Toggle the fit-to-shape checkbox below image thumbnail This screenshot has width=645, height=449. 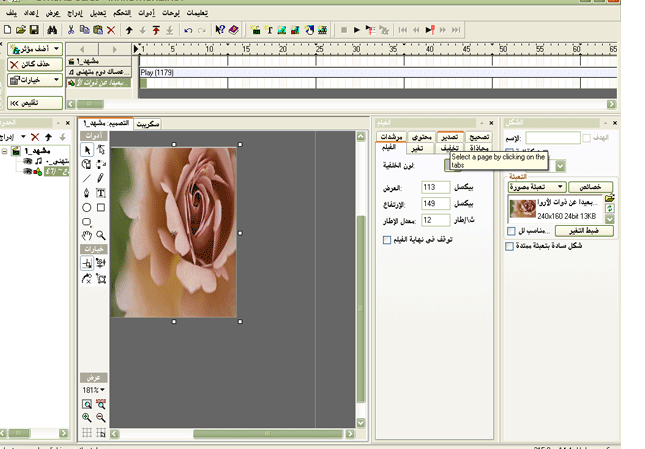pos(510,230)
